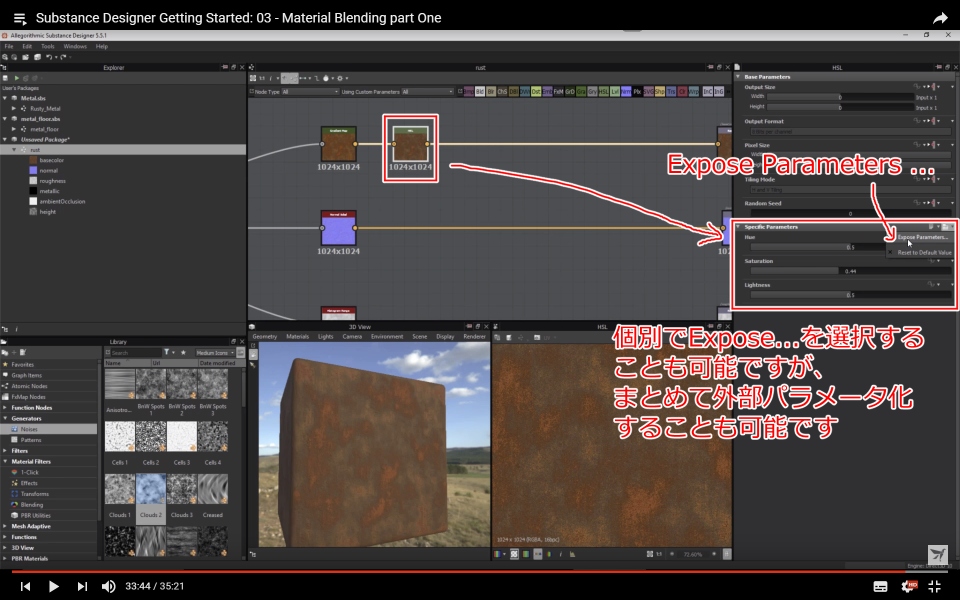The width and height of the screenshot is (960, 600).
Task: Select the ambientOcclusion output
Action: click(62, 201)
